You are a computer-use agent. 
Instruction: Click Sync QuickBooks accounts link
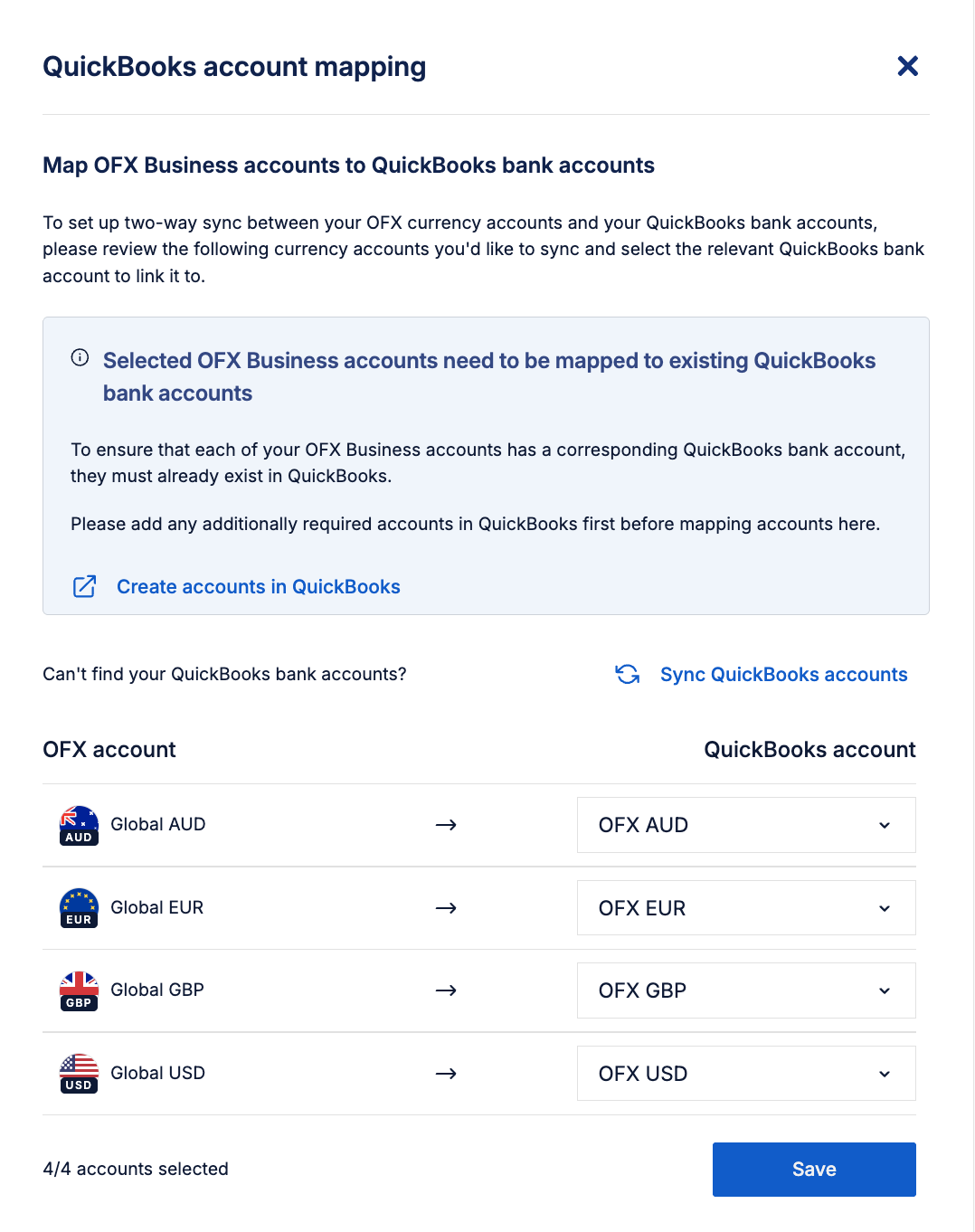[x=783, y=674]
